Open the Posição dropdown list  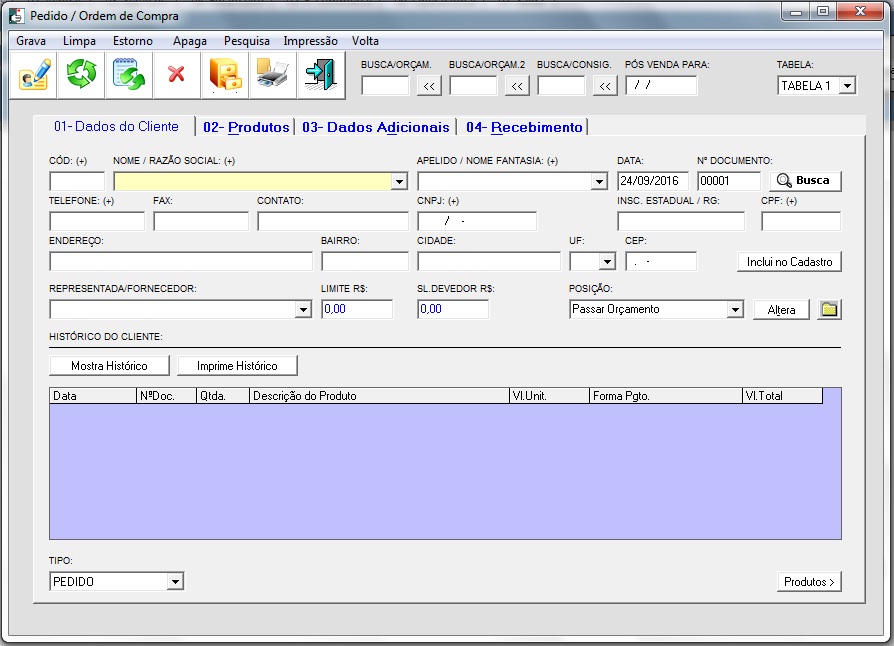coord(735,310)
